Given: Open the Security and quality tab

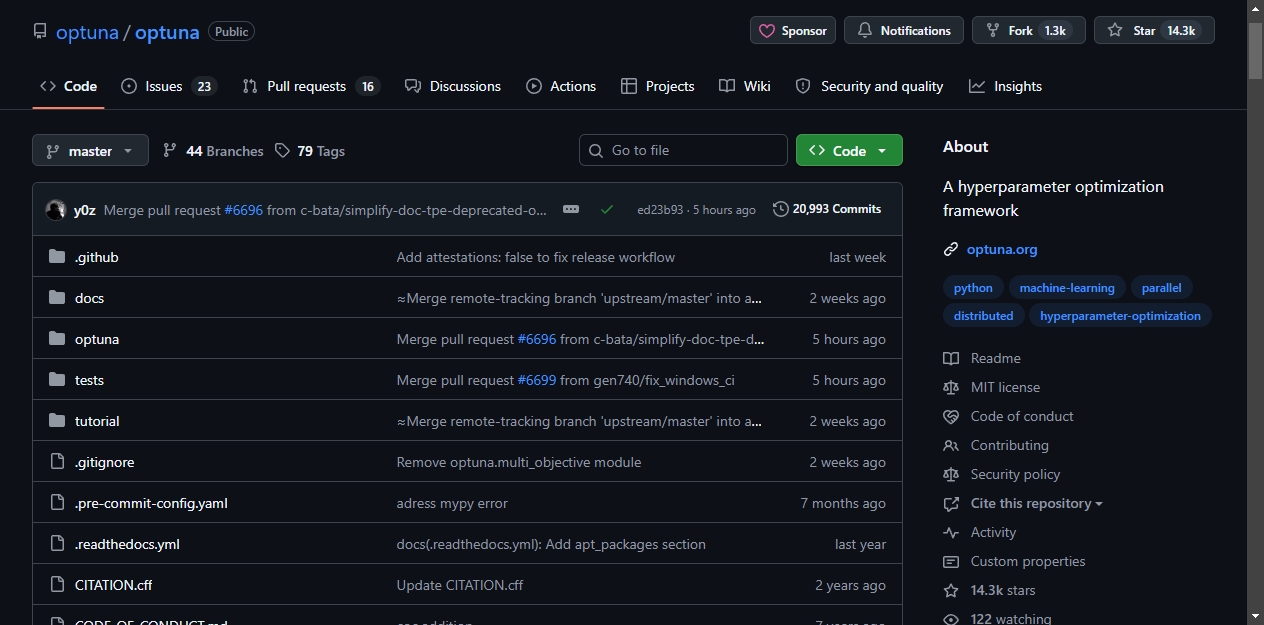Looking at the screenshot, I should click(869, 86).
